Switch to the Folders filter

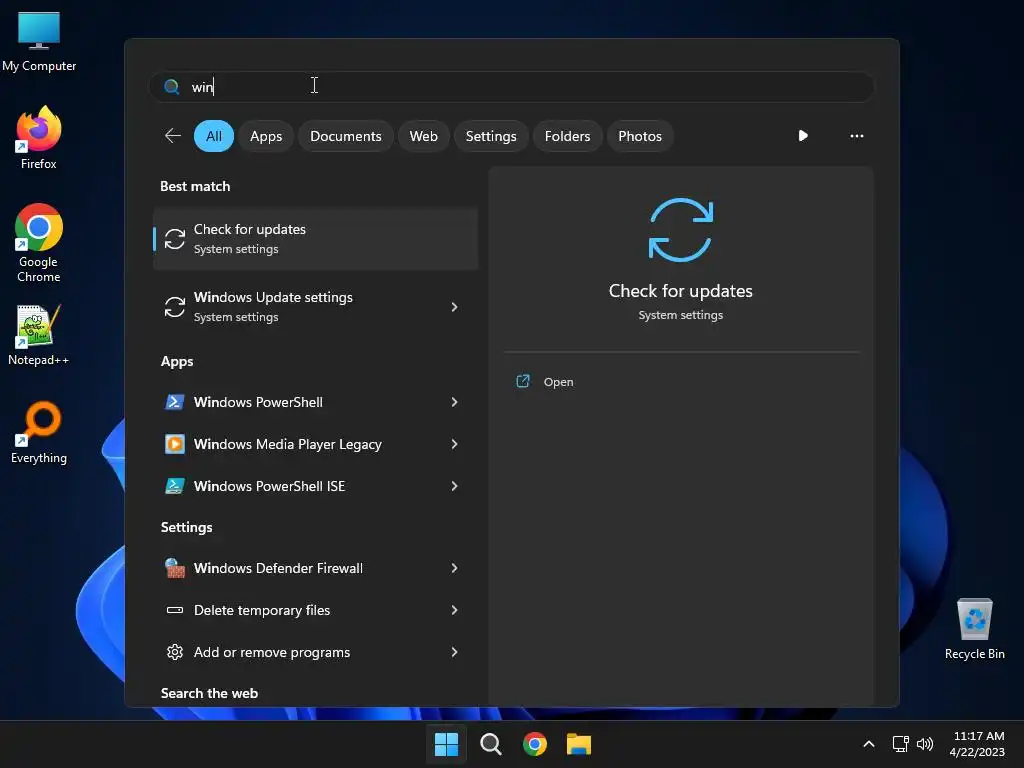click(x=567, y=136)
